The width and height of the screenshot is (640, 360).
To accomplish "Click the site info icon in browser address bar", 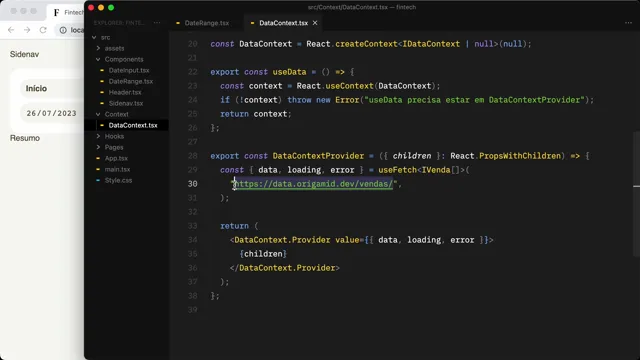I will coord(63,30).
